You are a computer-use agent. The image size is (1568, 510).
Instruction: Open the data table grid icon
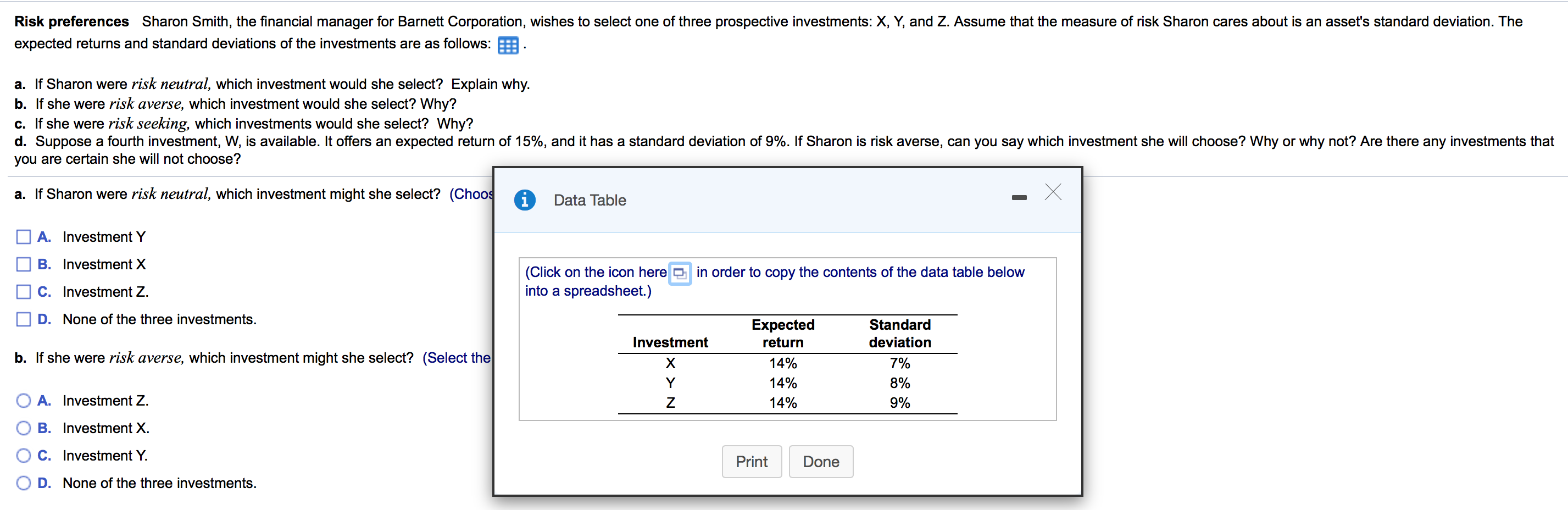pyautogui.click(x=508, y=45)
